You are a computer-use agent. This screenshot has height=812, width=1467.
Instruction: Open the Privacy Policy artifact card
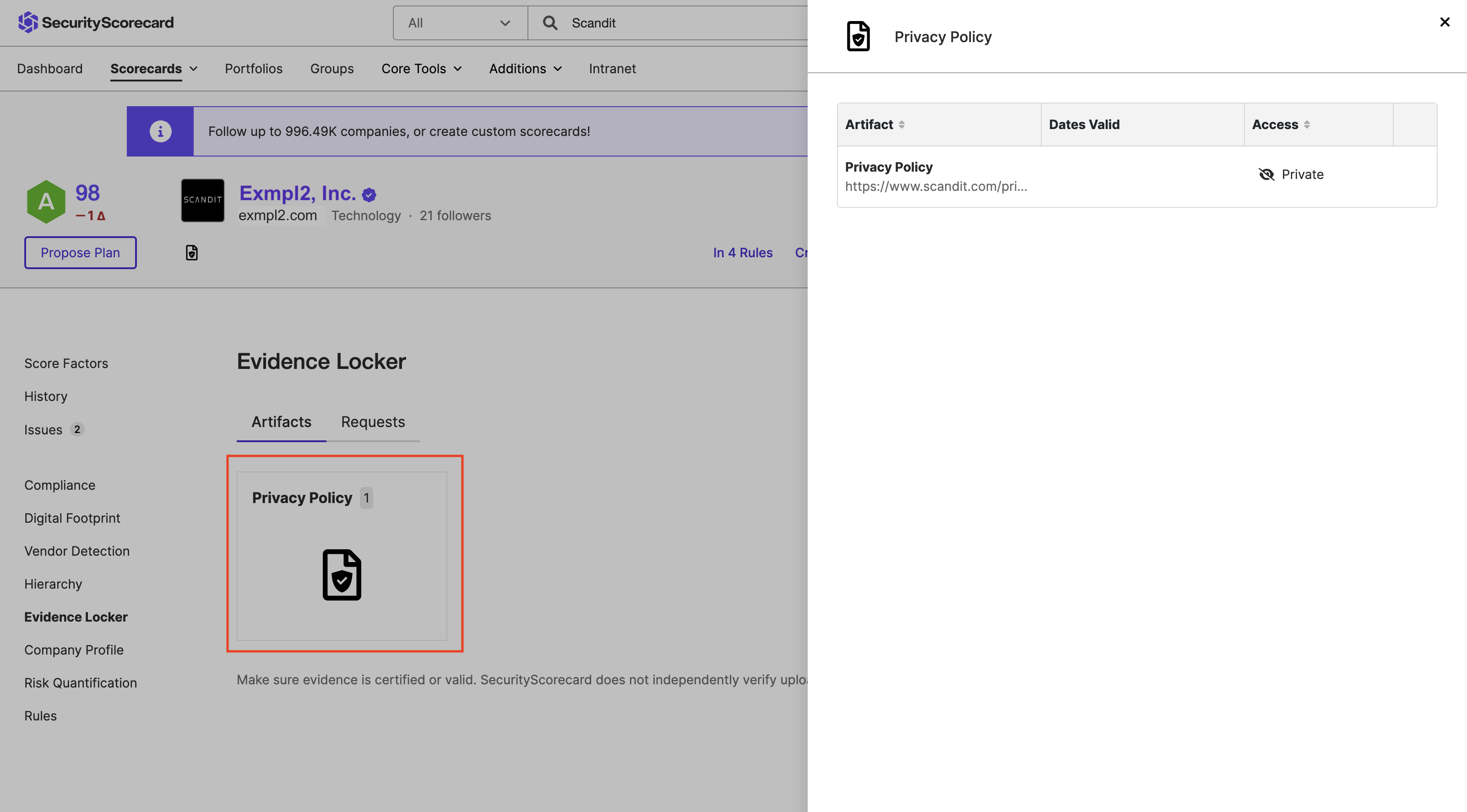pyautogui.click(x=342, y=556)
